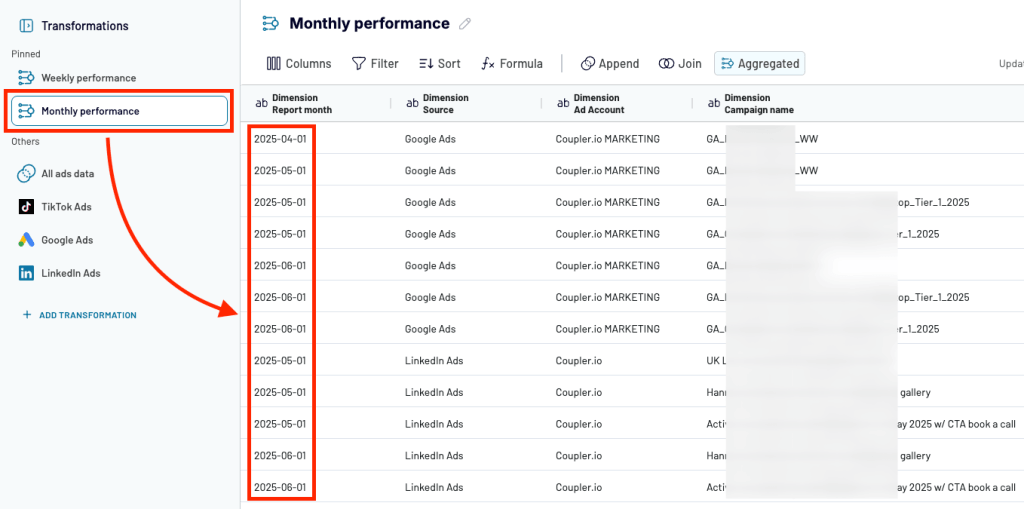1024x509 pixels.
Task: Click the ab type icon of Campaign name column
Action: pyautogui.click(x=714, y=103)
